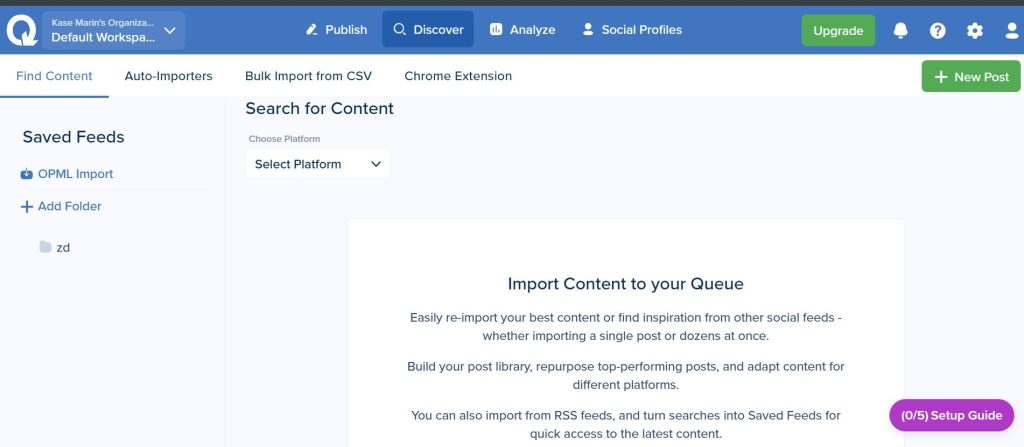Screen dimensions: 1024x447
Task: Open the (0/5) Setup Guide button
Action: click(952, 415)
